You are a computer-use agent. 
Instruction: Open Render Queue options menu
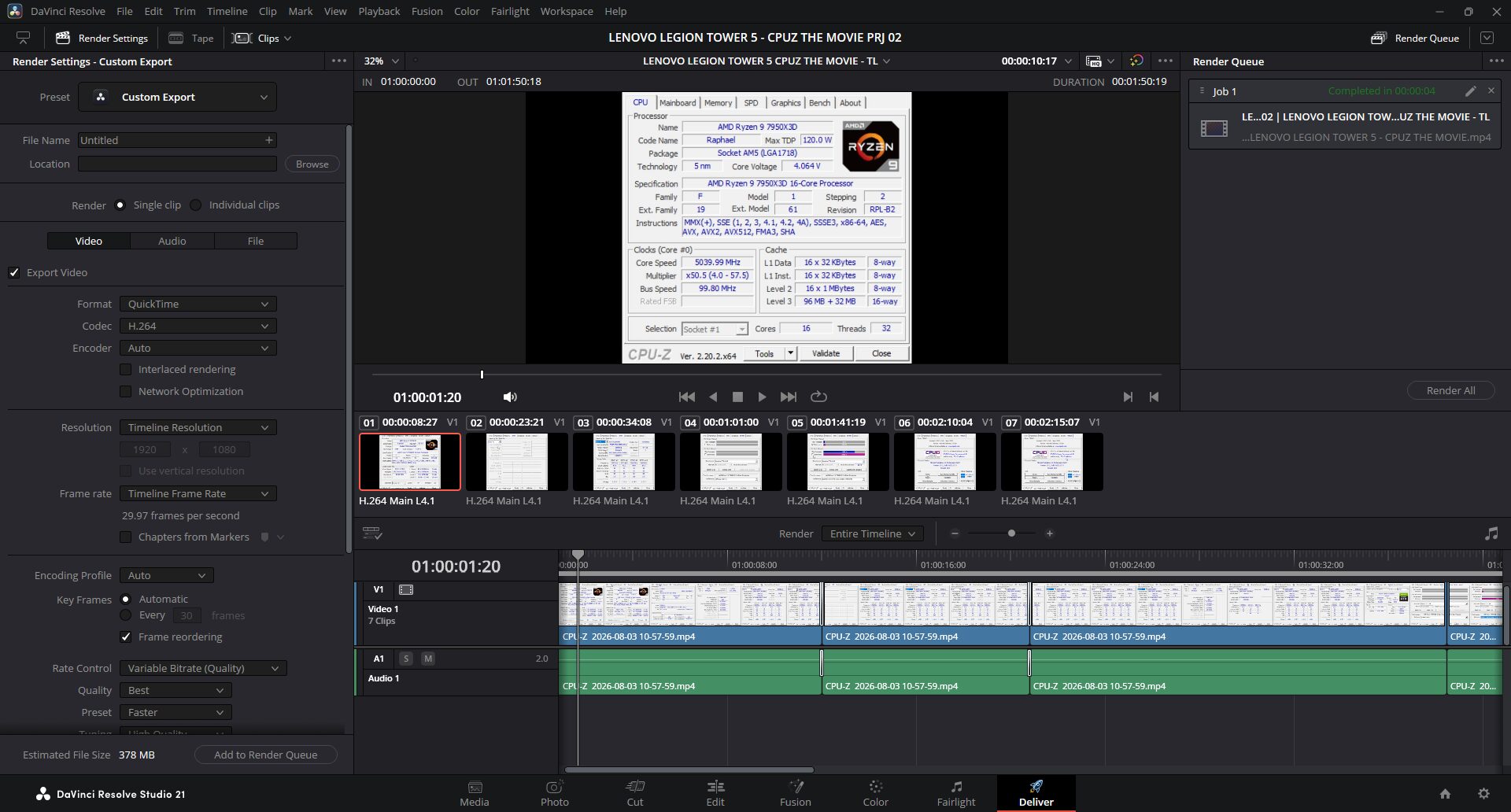coord(1496,61)
